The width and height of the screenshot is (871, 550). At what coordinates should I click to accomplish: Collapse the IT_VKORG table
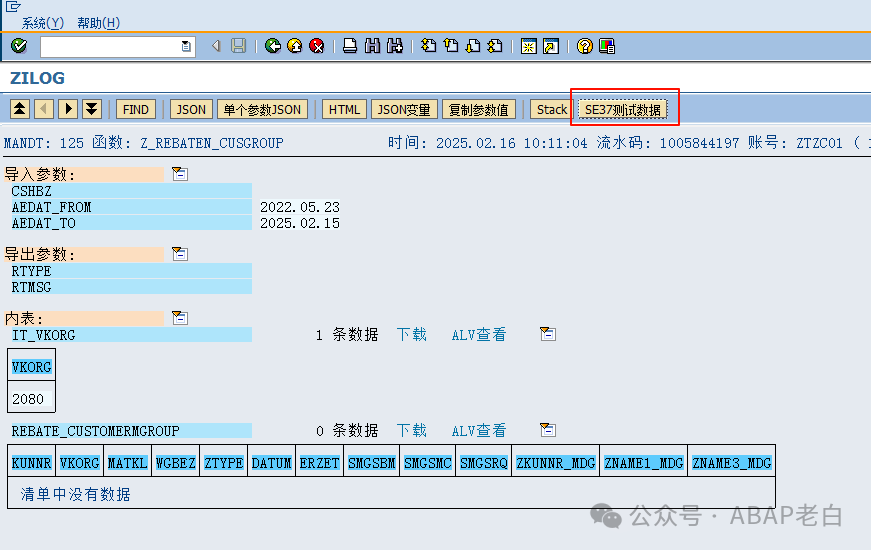click(548, 334)
